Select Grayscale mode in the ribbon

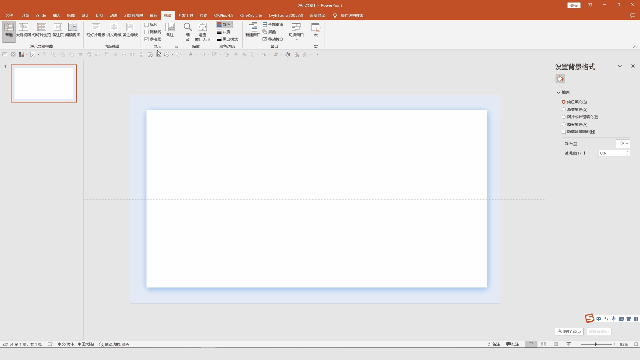(x=224, y=32)
